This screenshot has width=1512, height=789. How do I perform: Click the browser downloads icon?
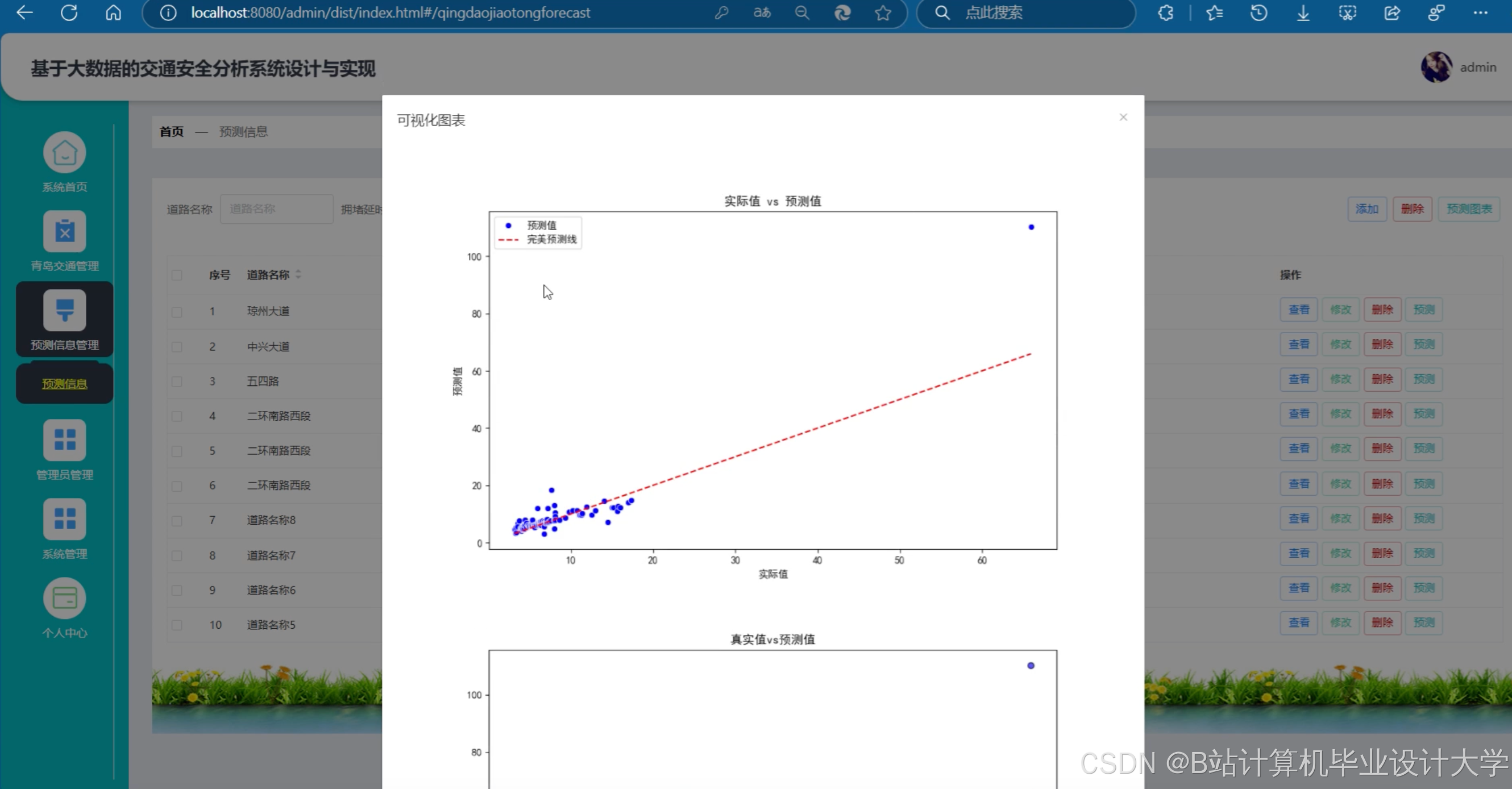tap(1303, 13)
